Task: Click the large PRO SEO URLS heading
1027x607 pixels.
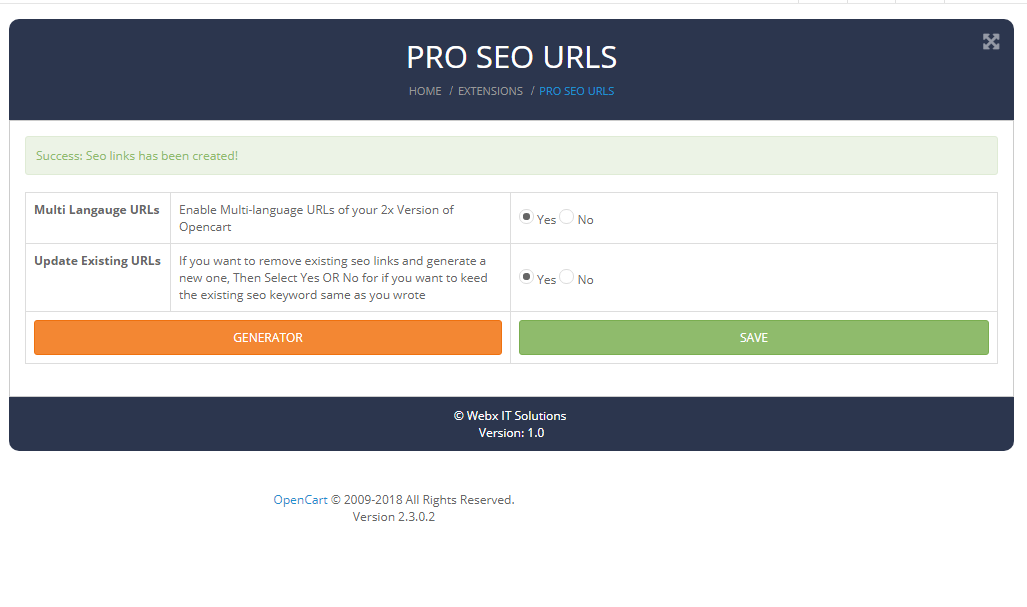Action: pos(512,58)
